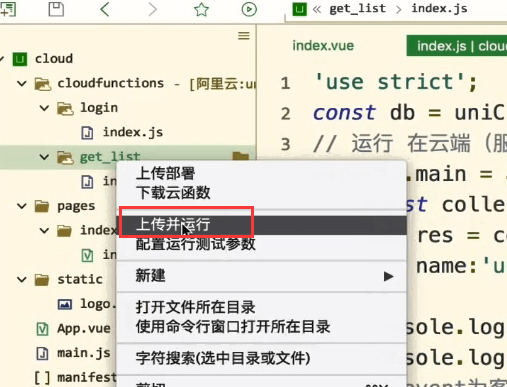Select the main.js file
The width and height of the screenshot is (507, 387).
pyautogui.click(x=83, y=353)
